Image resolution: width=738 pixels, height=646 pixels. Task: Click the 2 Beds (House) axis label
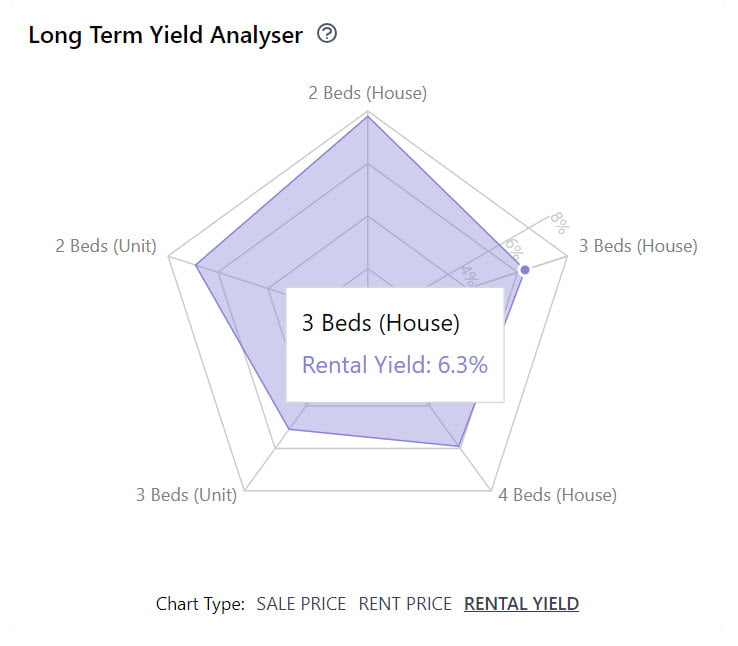(x=368, y=93)
